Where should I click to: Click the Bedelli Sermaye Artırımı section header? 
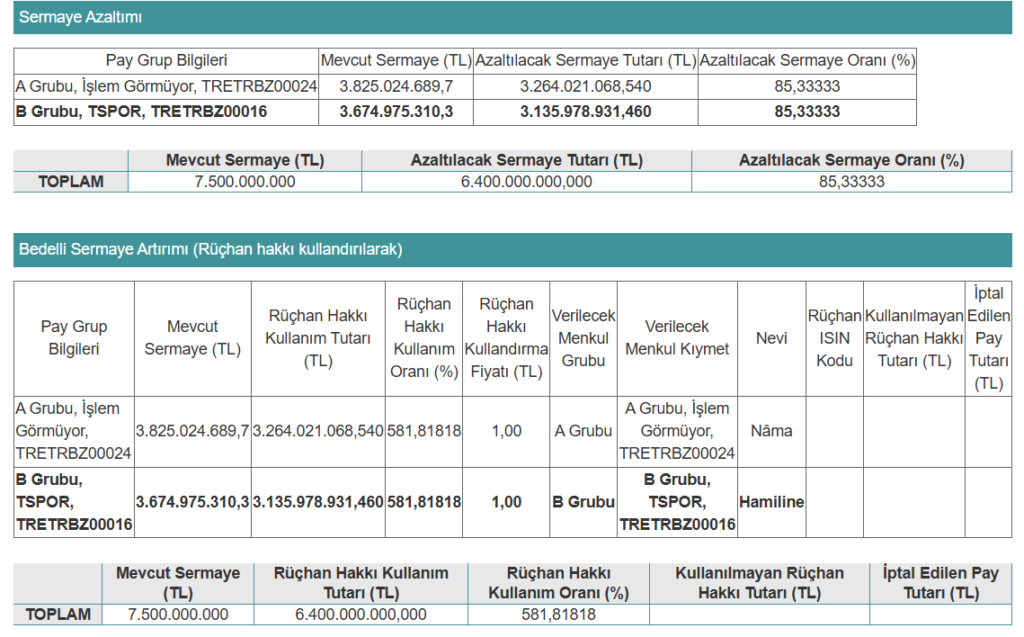coord(210,249)
